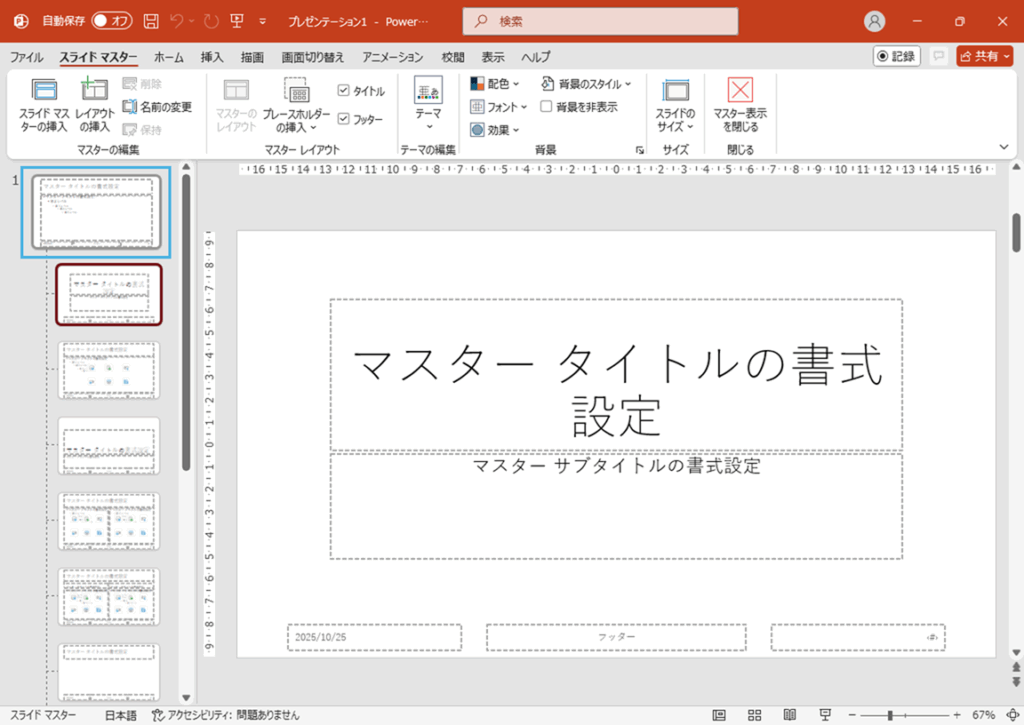This screenshot has height=725, width=1024.
Task: Rename the selected master layout
Action: coord(155,106)
